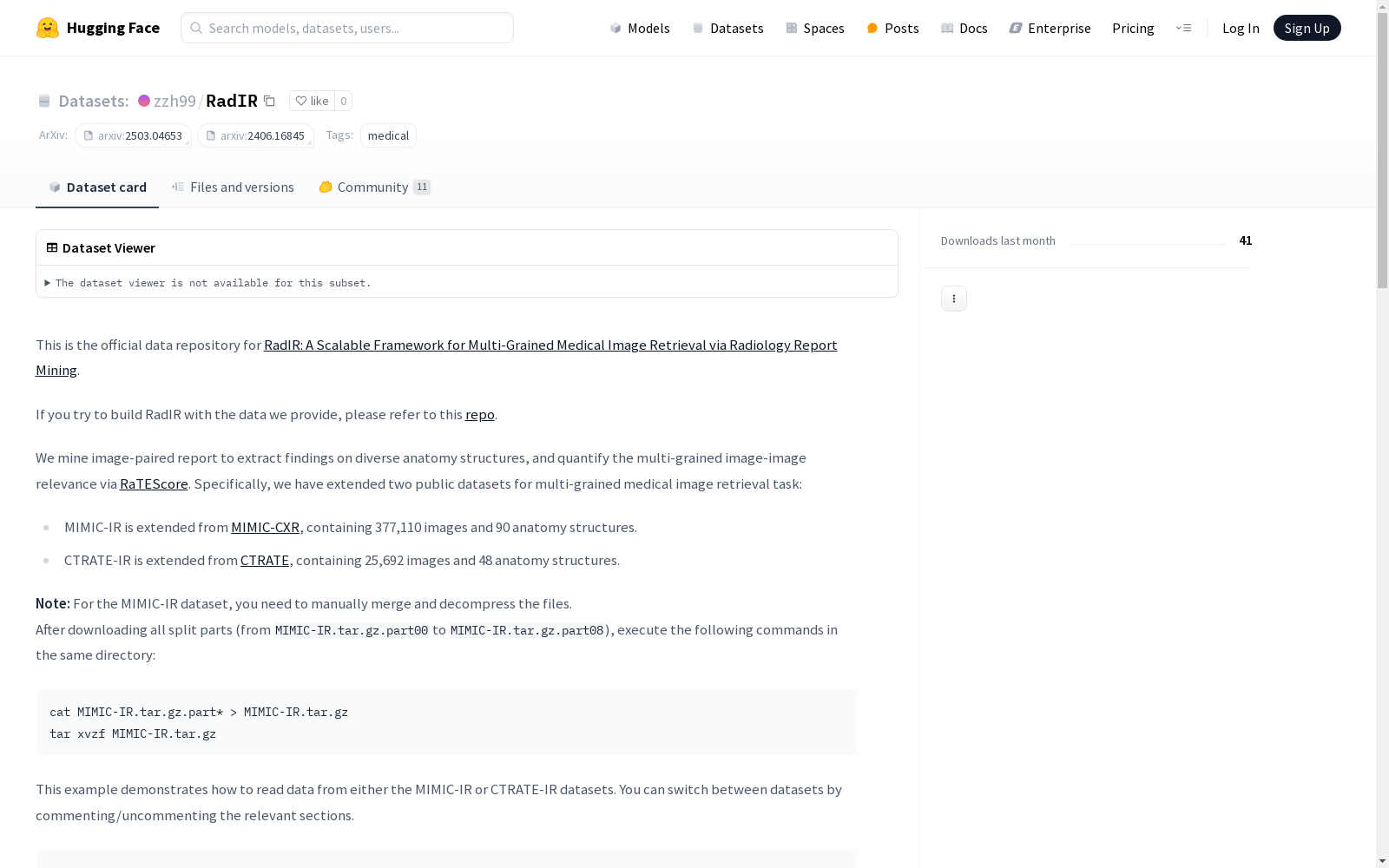Open the three-dot options menu in sidebar
The width and height of the screenshot is (1389, 868).
pos(954,299)
